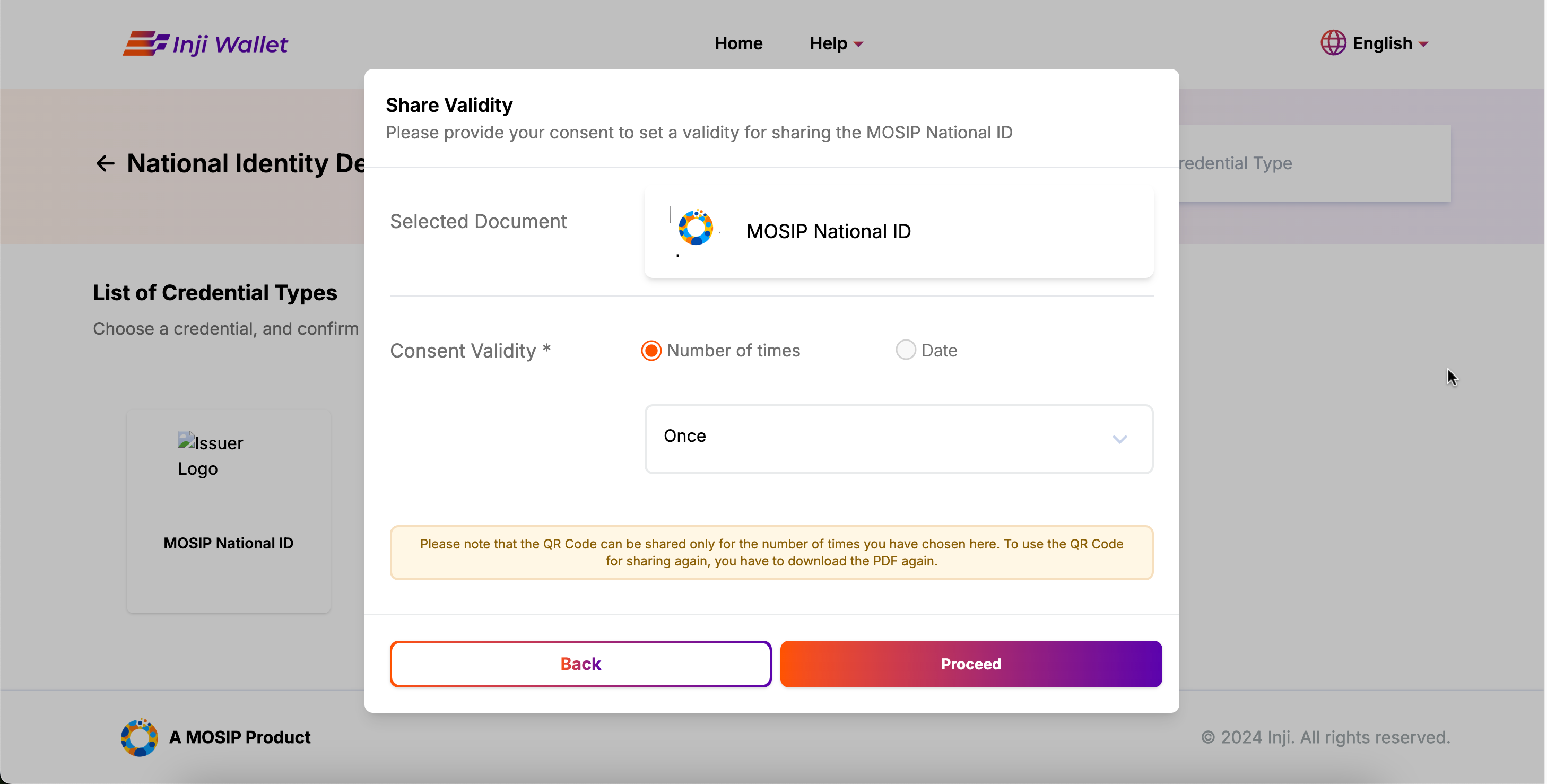Click the back arrow beside National Identity

[105, 163]
